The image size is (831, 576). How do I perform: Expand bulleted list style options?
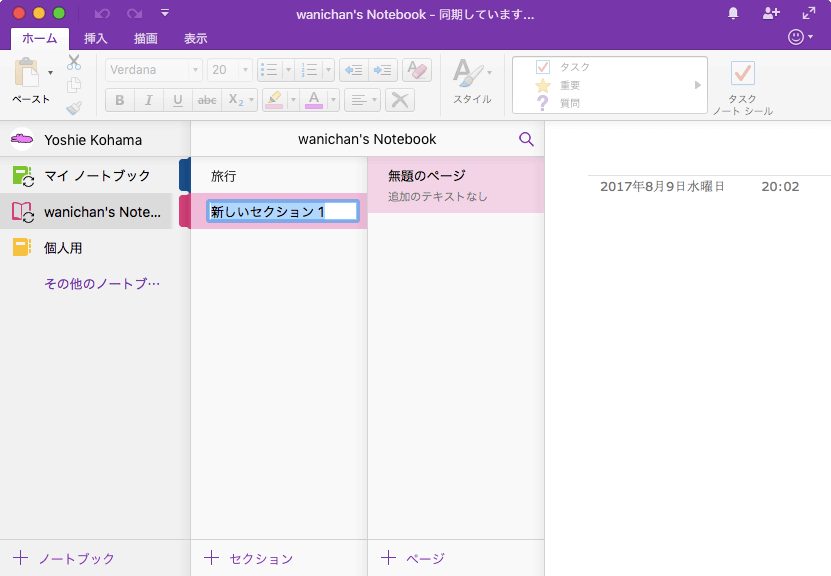[x=288, y=70]
